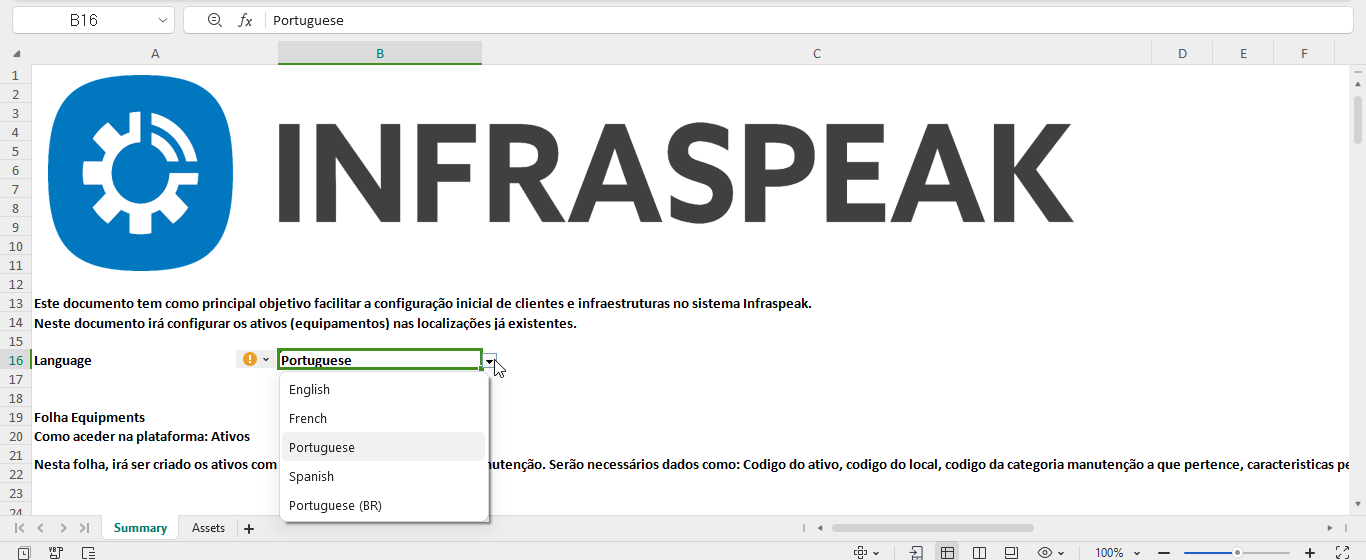The width and height of the screenshot is (1366, 560).
Task: Switch to Normal view grid icon
Action: point(947,552)
